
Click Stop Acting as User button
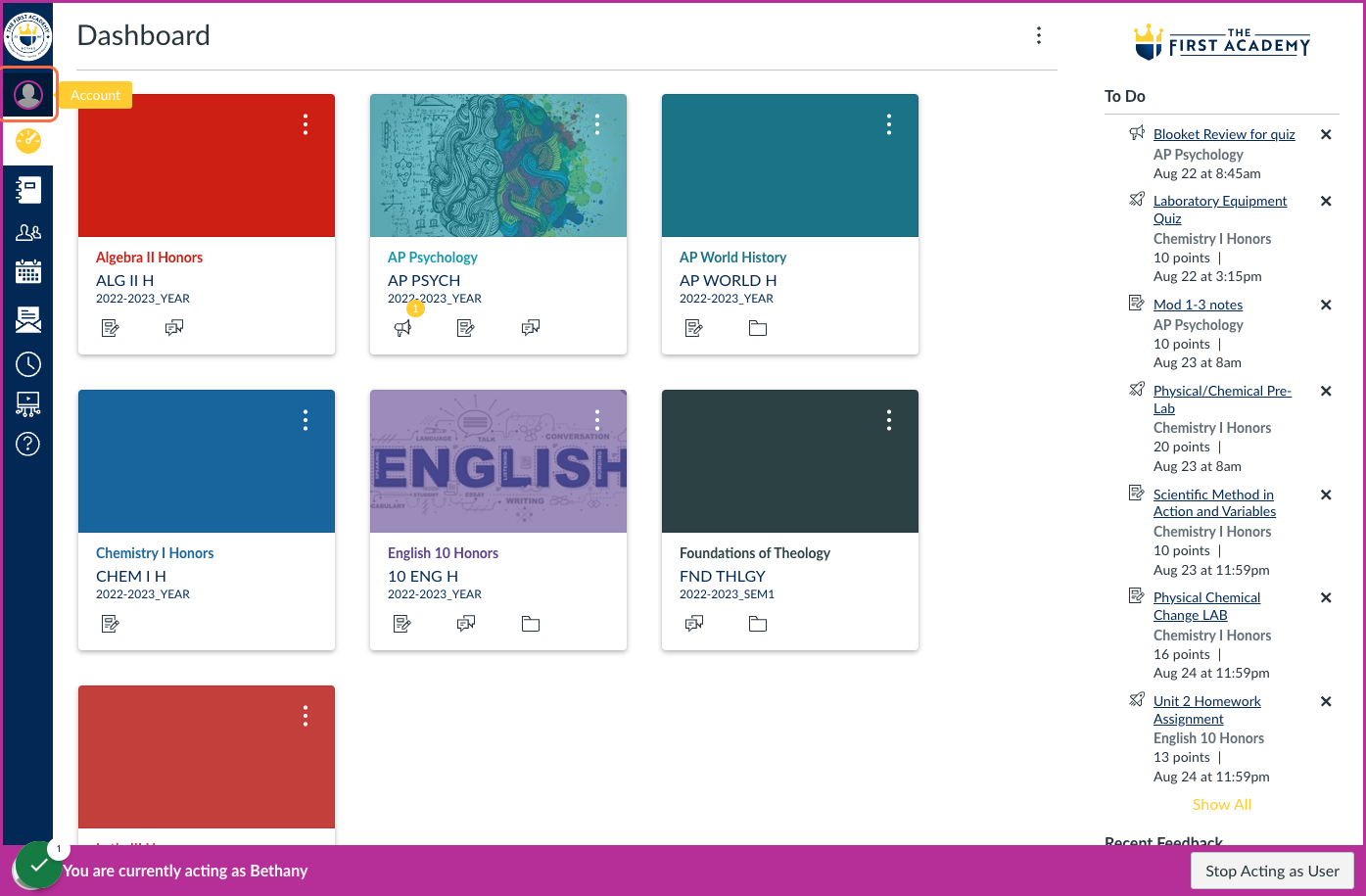coord(1272,871)
